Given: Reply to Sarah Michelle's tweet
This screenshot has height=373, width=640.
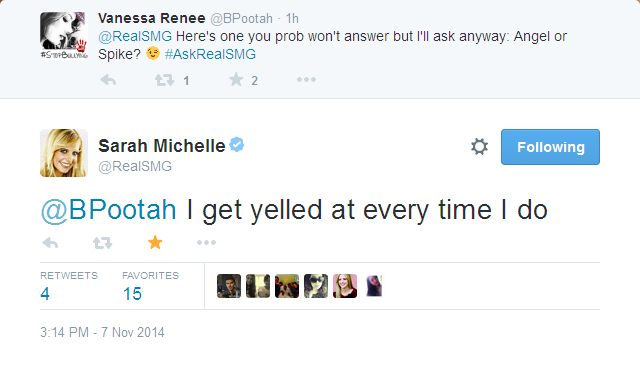Looking at the screenshot, I should pos(50,243).
